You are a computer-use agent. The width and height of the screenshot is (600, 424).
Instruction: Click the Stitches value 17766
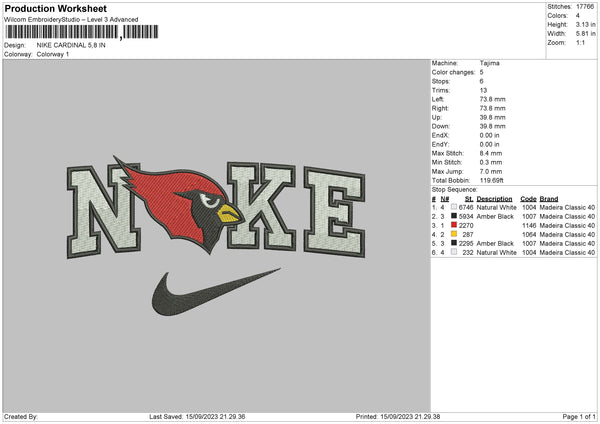585,7
